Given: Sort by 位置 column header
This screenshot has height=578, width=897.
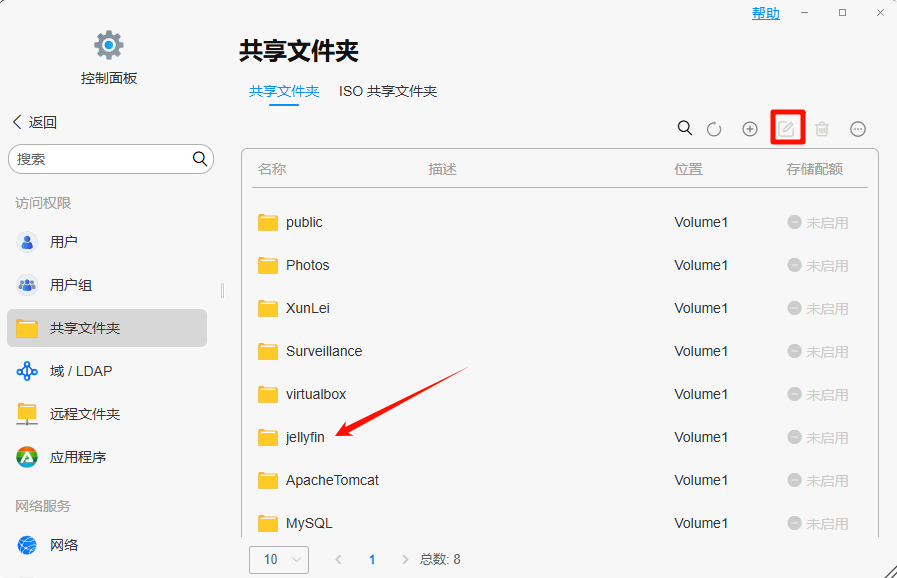Looking at the screenshot, I should pyautogui.click(x=688, y=169).
